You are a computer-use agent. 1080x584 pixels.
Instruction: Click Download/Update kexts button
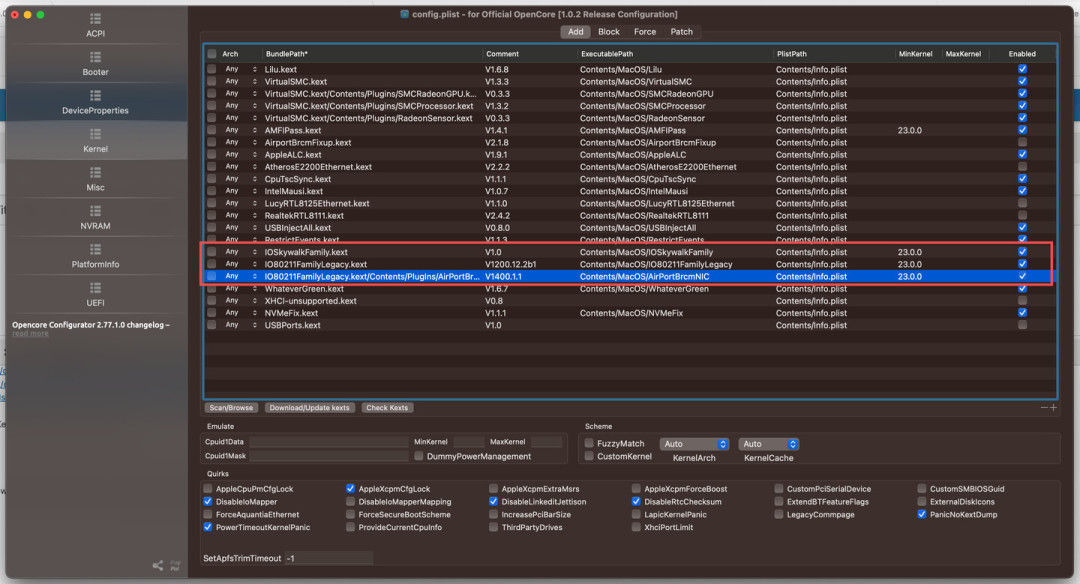pos(309,408)
